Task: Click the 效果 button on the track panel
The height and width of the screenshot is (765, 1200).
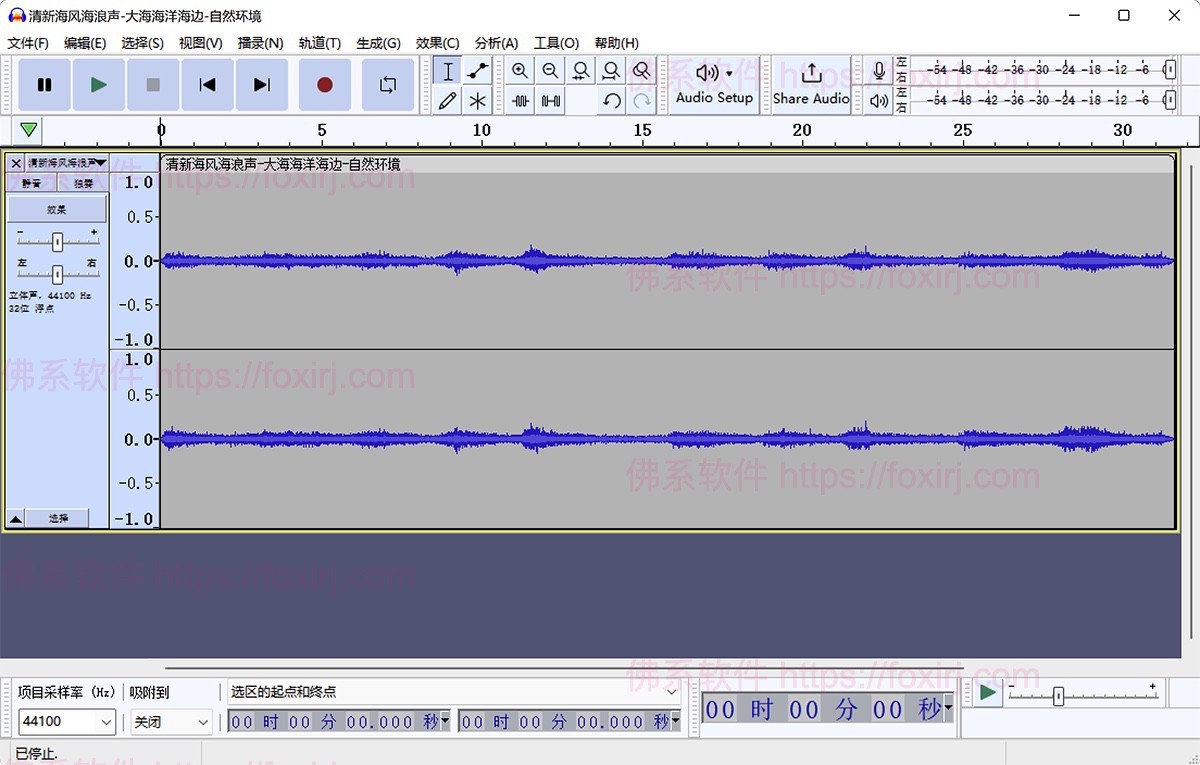Action: point(56,208)
